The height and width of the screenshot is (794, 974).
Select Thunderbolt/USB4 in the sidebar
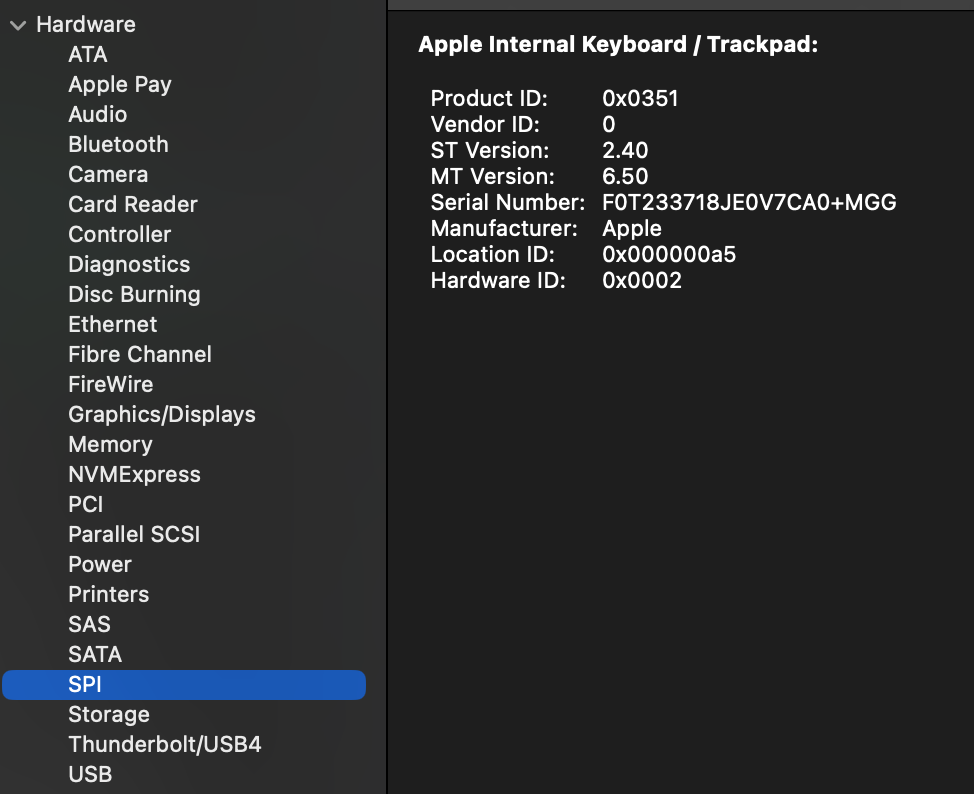click(164, 745)
